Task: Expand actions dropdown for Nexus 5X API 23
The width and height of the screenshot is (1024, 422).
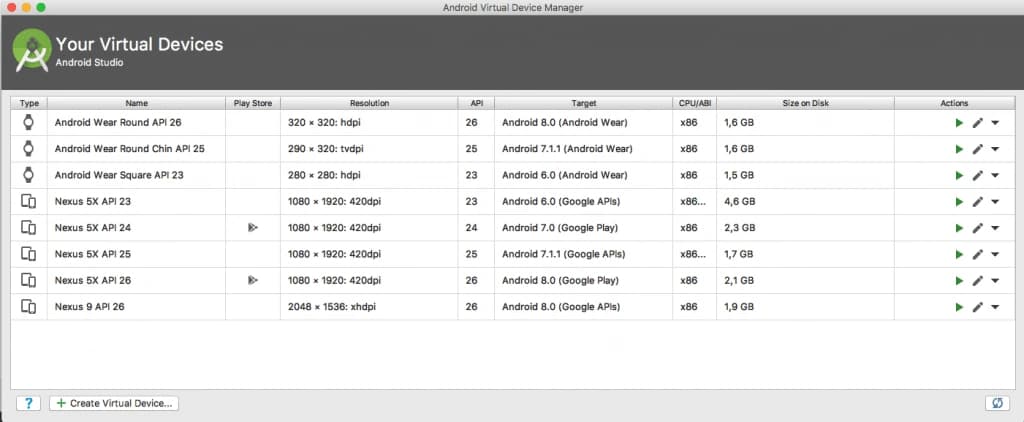Action: 995,201
